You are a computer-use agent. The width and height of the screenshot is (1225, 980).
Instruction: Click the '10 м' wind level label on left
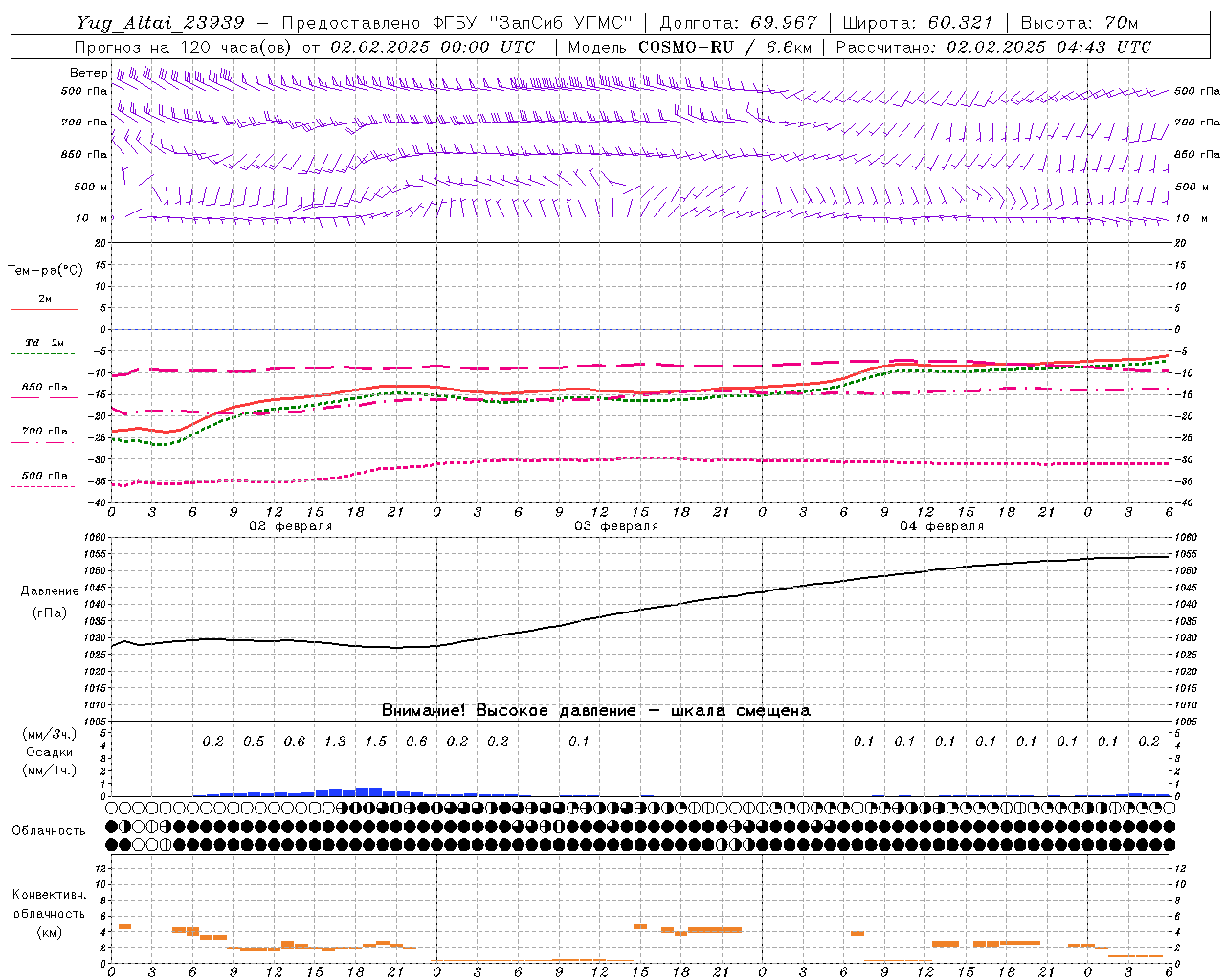[x=92, y=218]
